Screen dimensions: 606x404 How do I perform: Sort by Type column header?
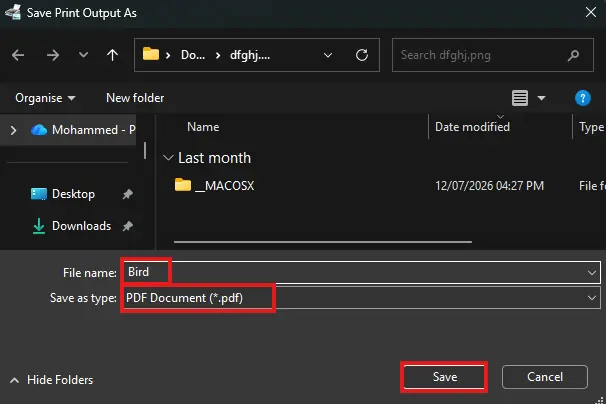[591, 127]
